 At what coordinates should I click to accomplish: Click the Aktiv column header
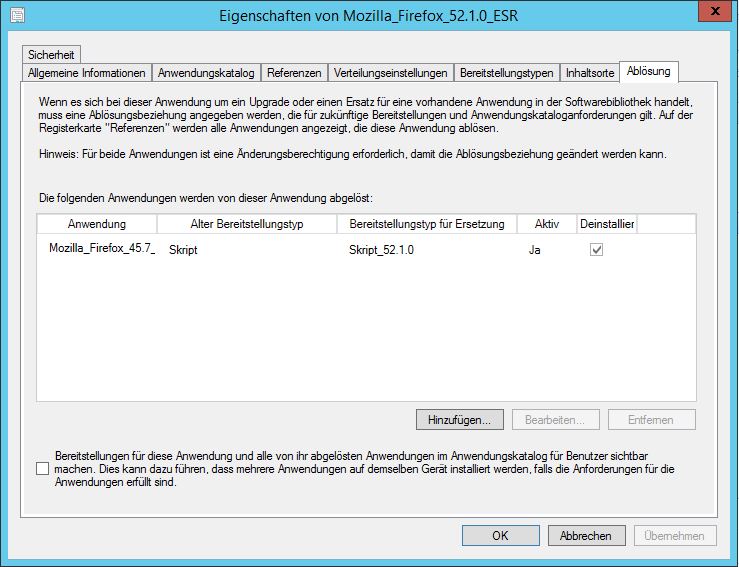pos(547,224)
